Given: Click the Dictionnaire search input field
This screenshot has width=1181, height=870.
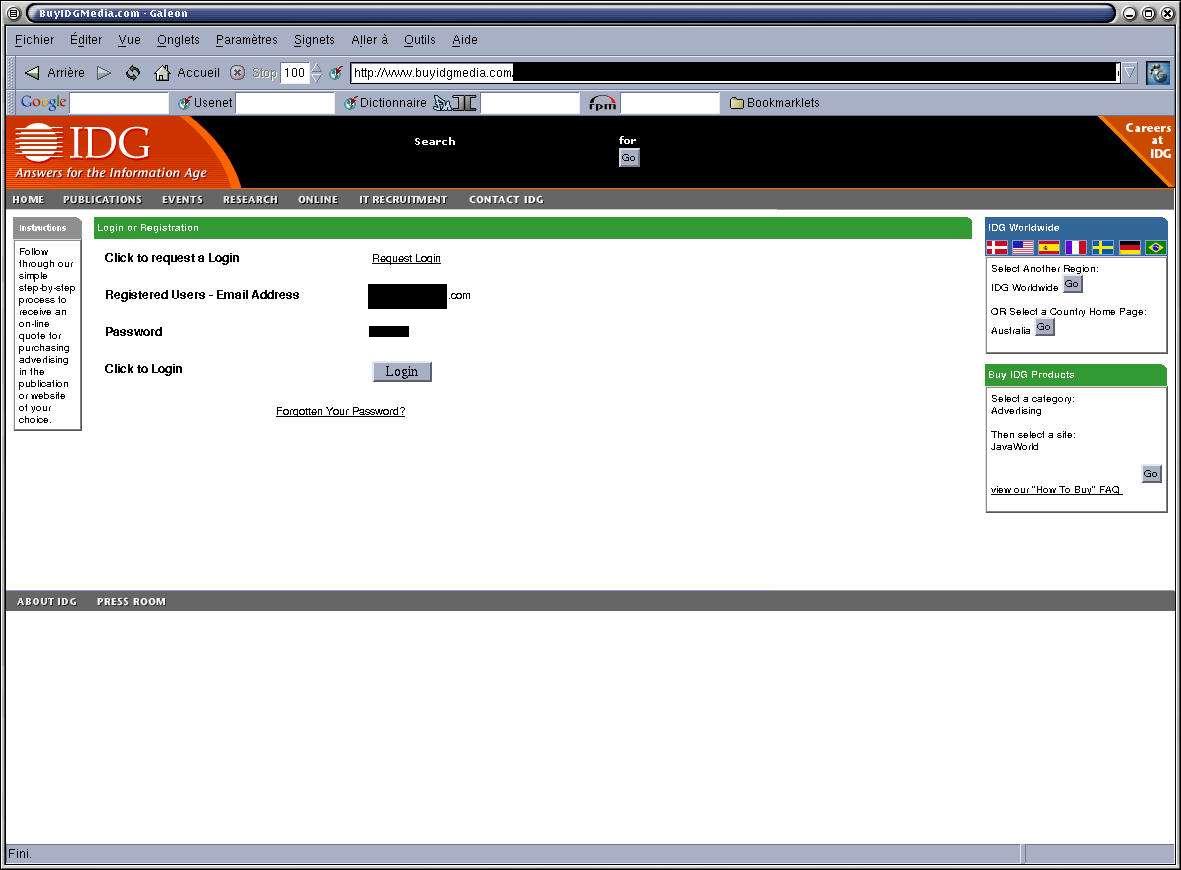Looking at the screenshot, I should click(530, 102).
